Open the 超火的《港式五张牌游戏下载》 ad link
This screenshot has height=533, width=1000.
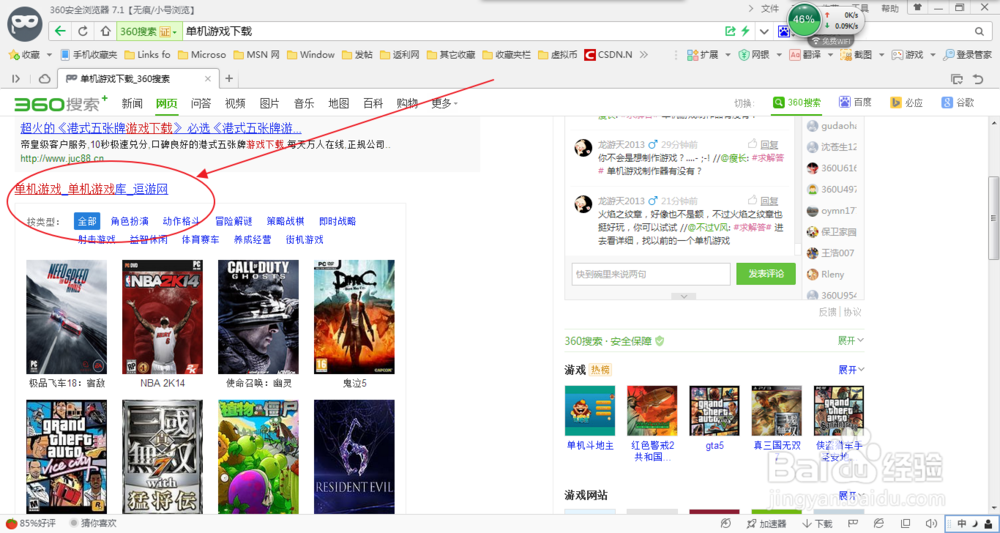click(x=161, y=127)
